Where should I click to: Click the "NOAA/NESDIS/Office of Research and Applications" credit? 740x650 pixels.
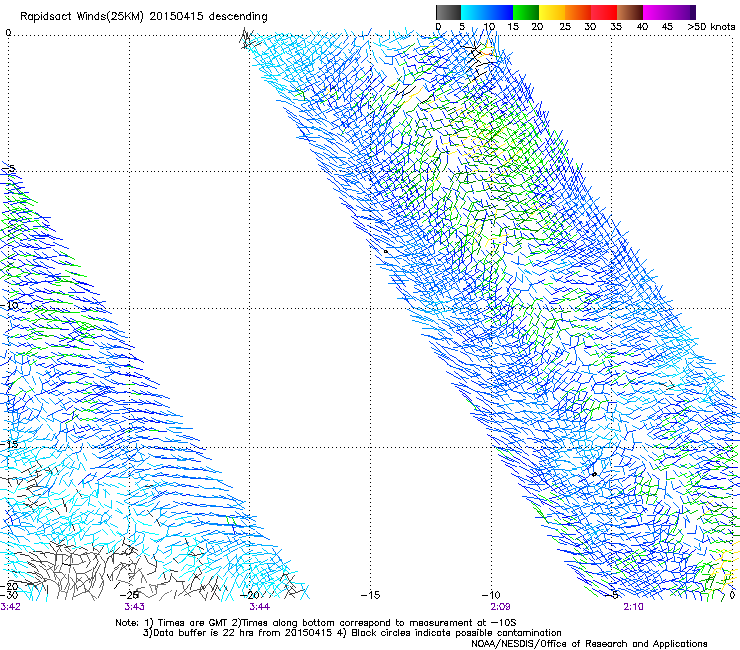coord(589,644)
